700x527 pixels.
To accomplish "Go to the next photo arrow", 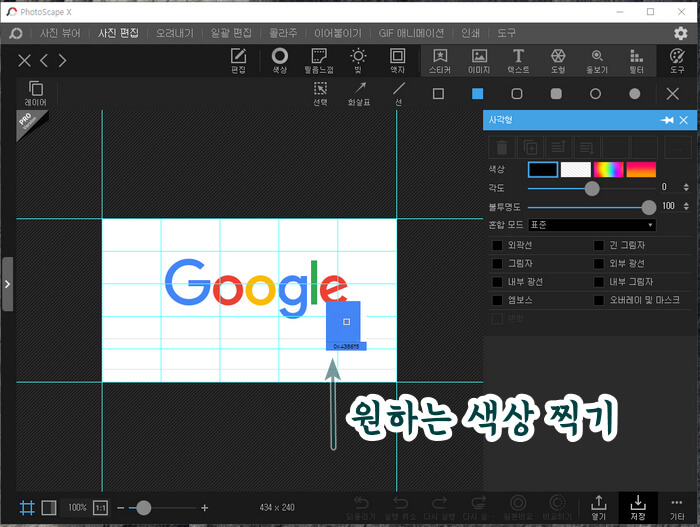I will [x=62, y=60].
